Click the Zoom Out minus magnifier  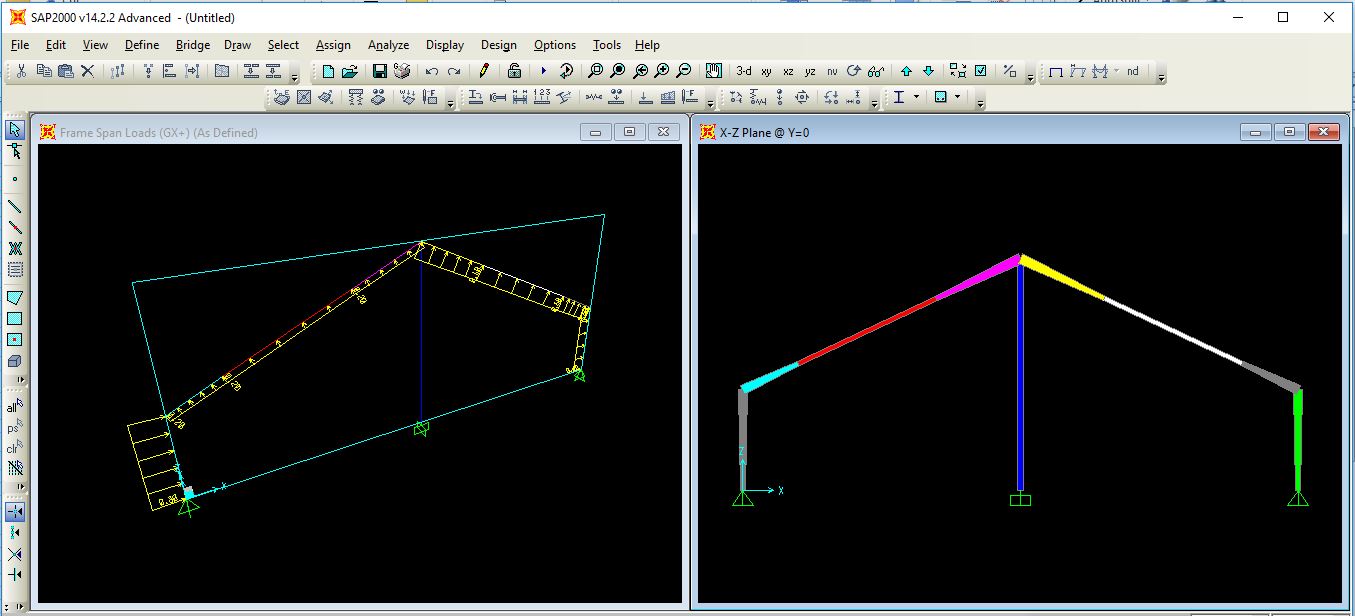(x=684, y=71)
